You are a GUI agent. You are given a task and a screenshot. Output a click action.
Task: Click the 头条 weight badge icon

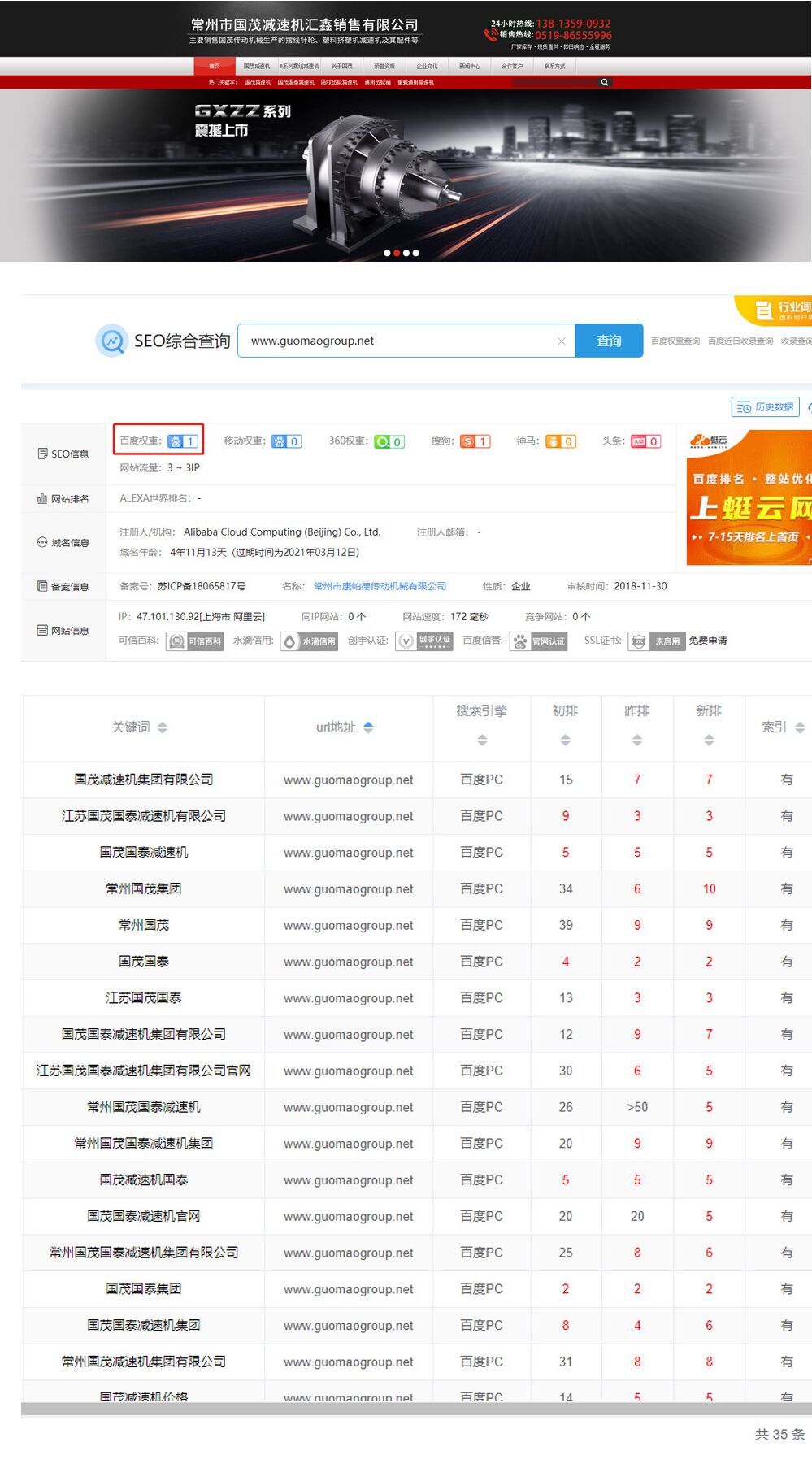pos(645,441)
